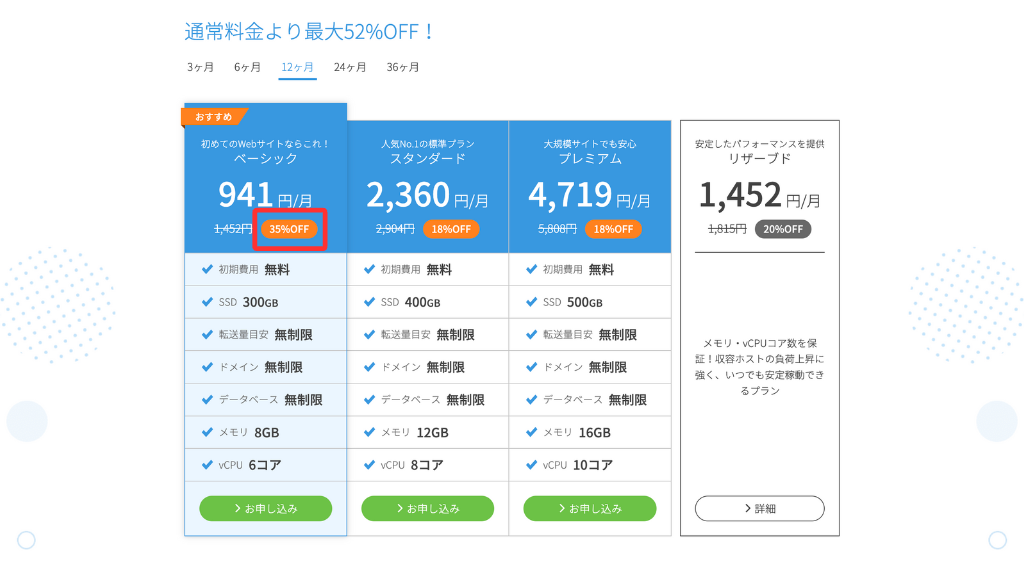
Task: Click the 通常料金より最大52%OFF heading
Action: [x=308, y=31]
